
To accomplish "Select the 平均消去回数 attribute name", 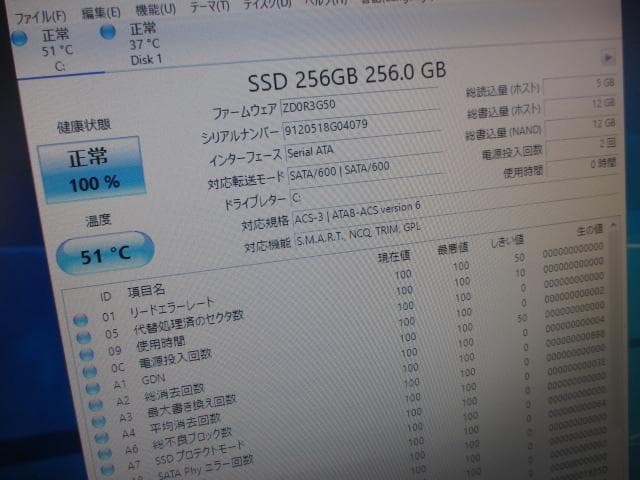I will [185, 422].
